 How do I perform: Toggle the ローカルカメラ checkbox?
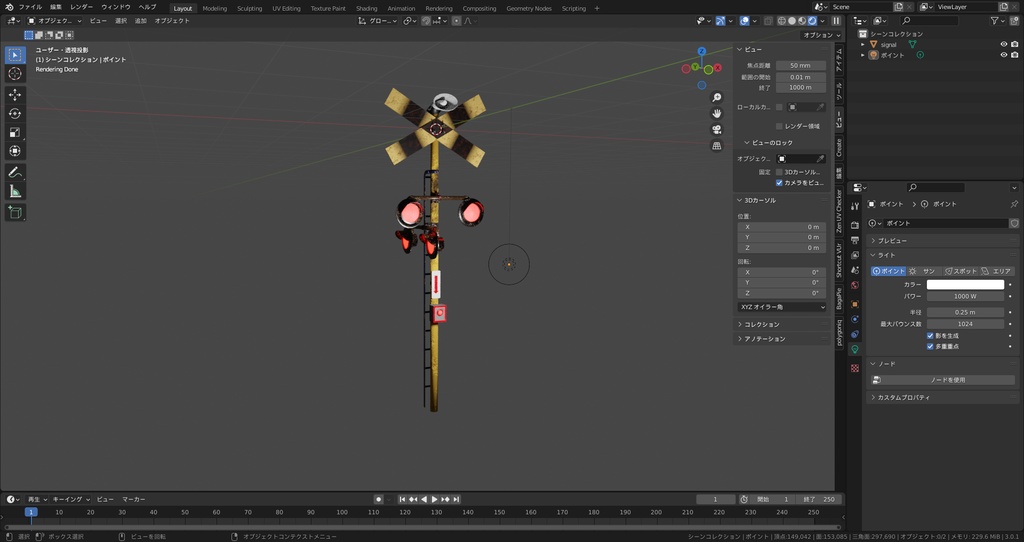point(779,107)
